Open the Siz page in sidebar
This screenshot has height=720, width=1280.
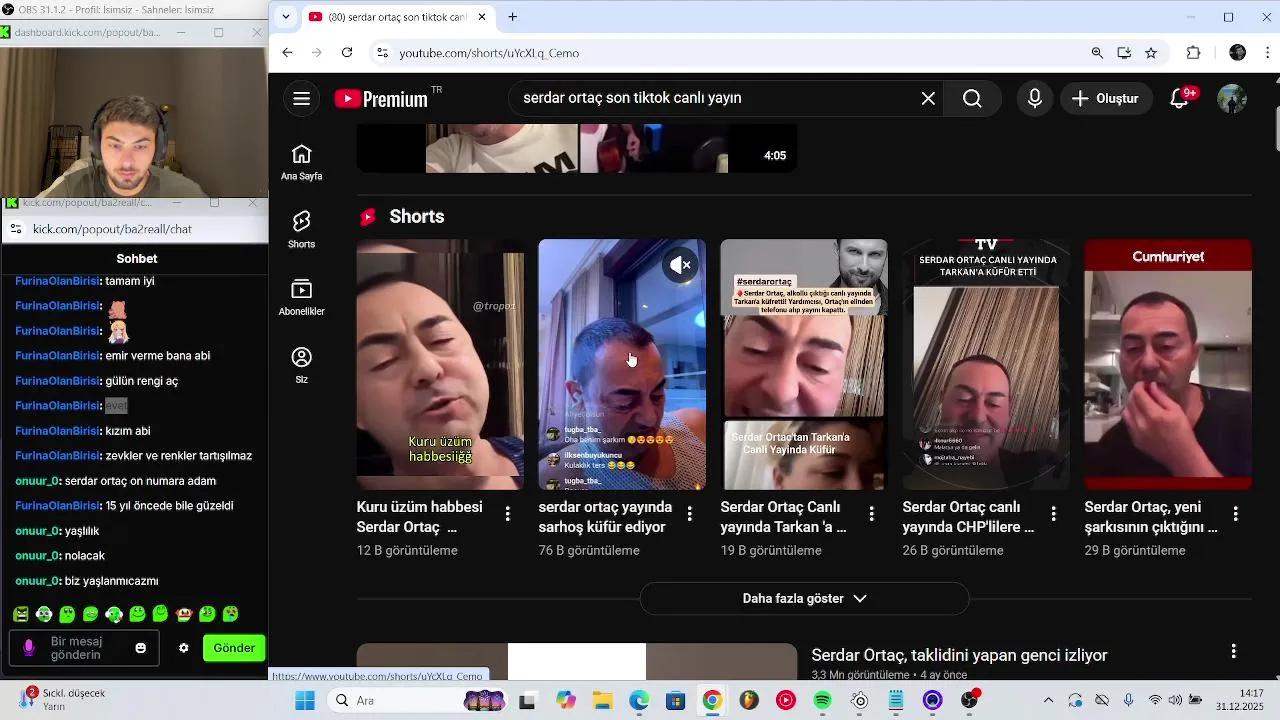(301, 365)
